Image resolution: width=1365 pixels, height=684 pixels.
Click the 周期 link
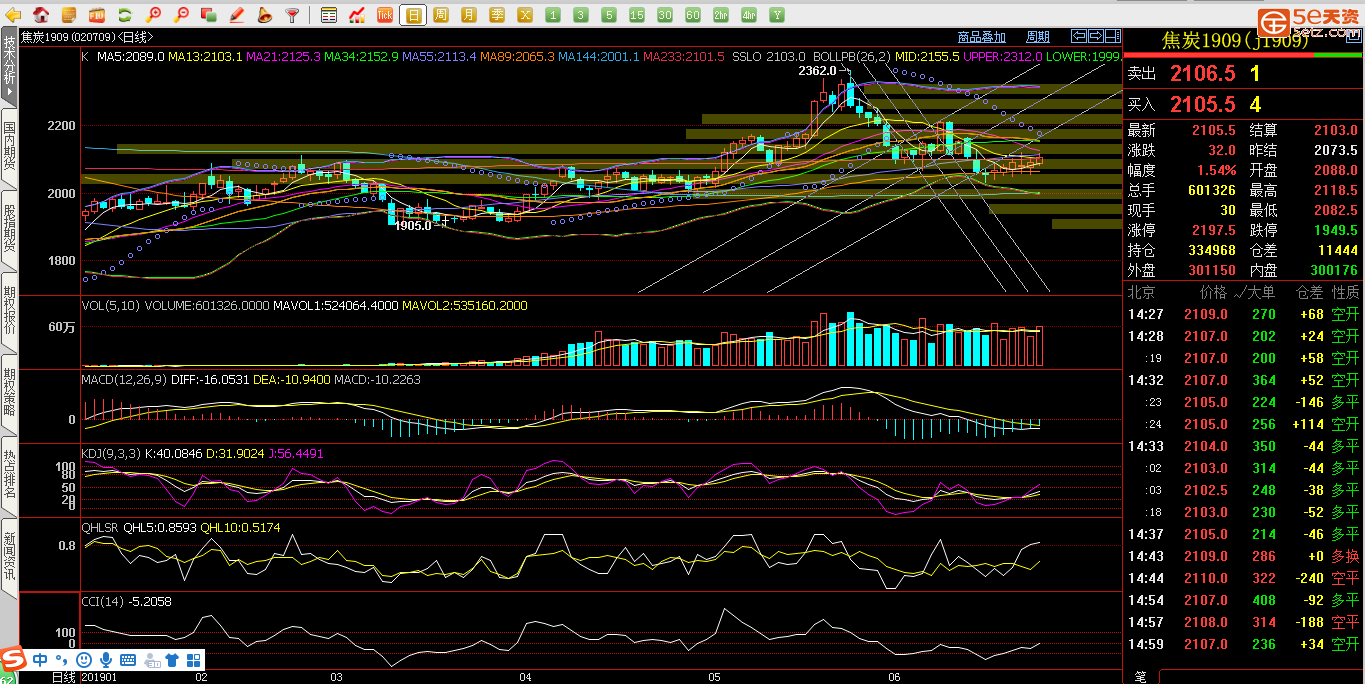[x=1038, y=37]
